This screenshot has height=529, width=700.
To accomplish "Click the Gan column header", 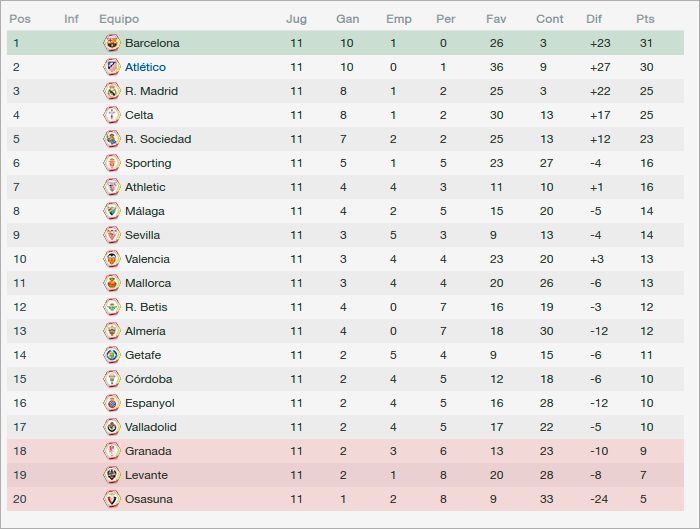I will click(x=347, y=19).
